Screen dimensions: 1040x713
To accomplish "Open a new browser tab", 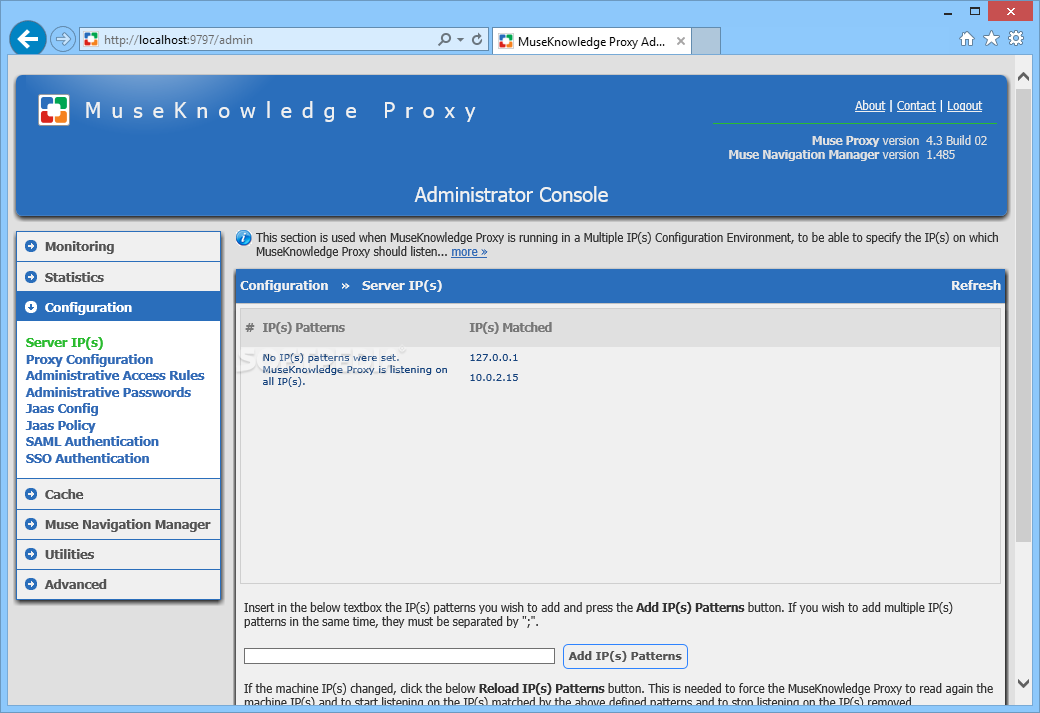I will [706, 41].
